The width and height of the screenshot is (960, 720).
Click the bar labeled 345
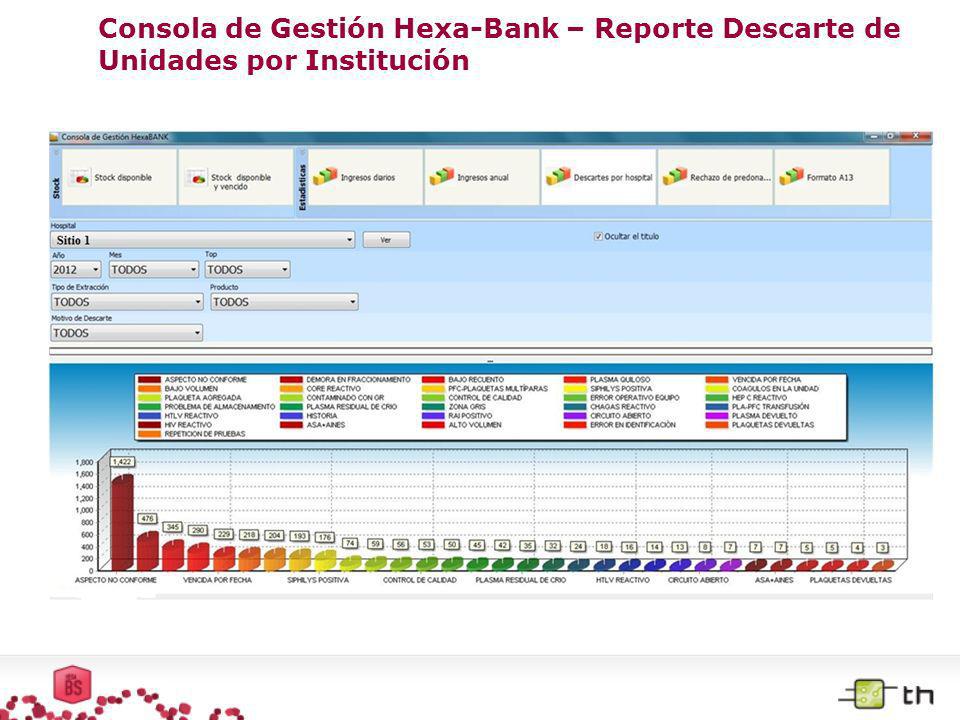tap(173, 555)
